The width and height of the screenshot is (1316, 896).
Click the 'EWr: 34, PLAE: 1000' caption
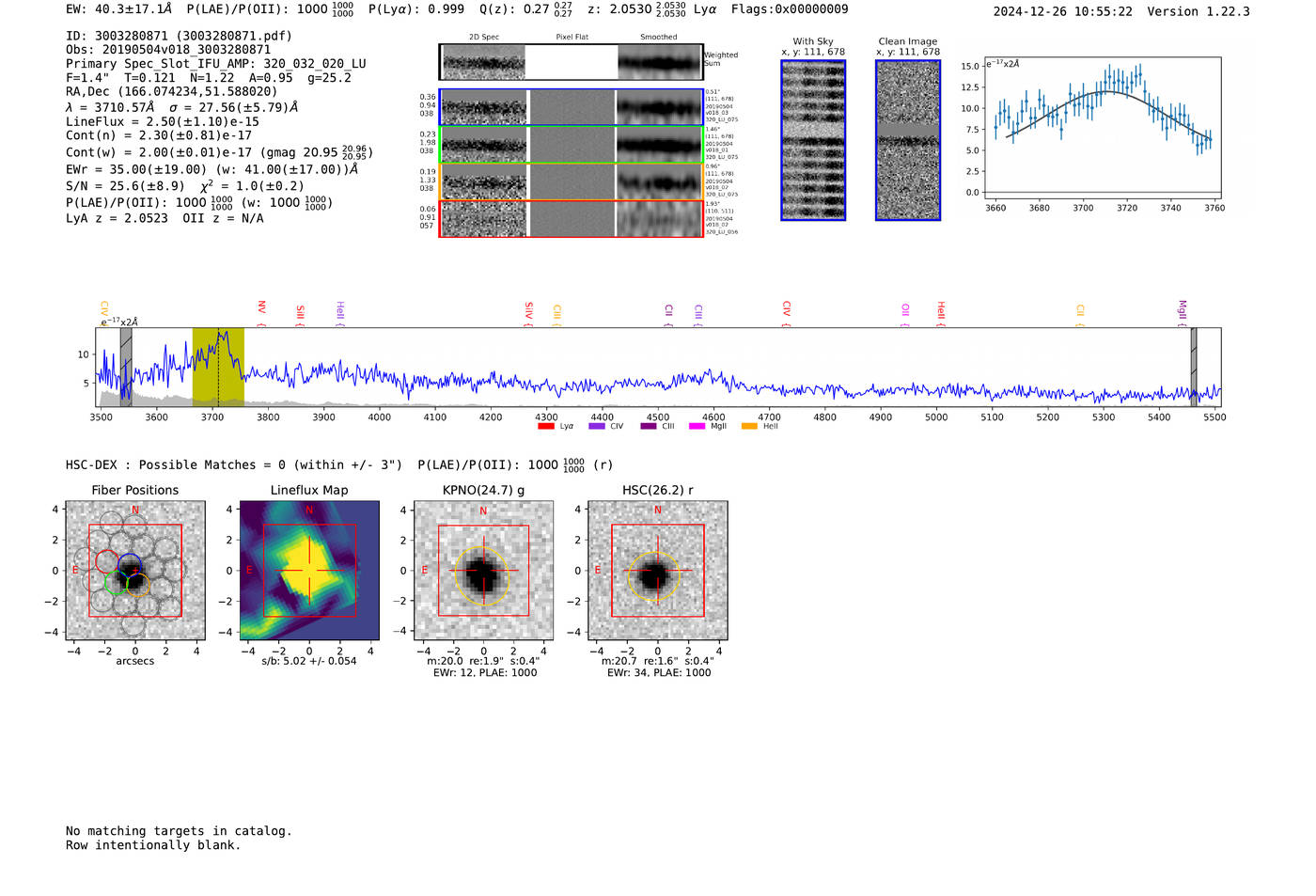click(x=659, y=673)
